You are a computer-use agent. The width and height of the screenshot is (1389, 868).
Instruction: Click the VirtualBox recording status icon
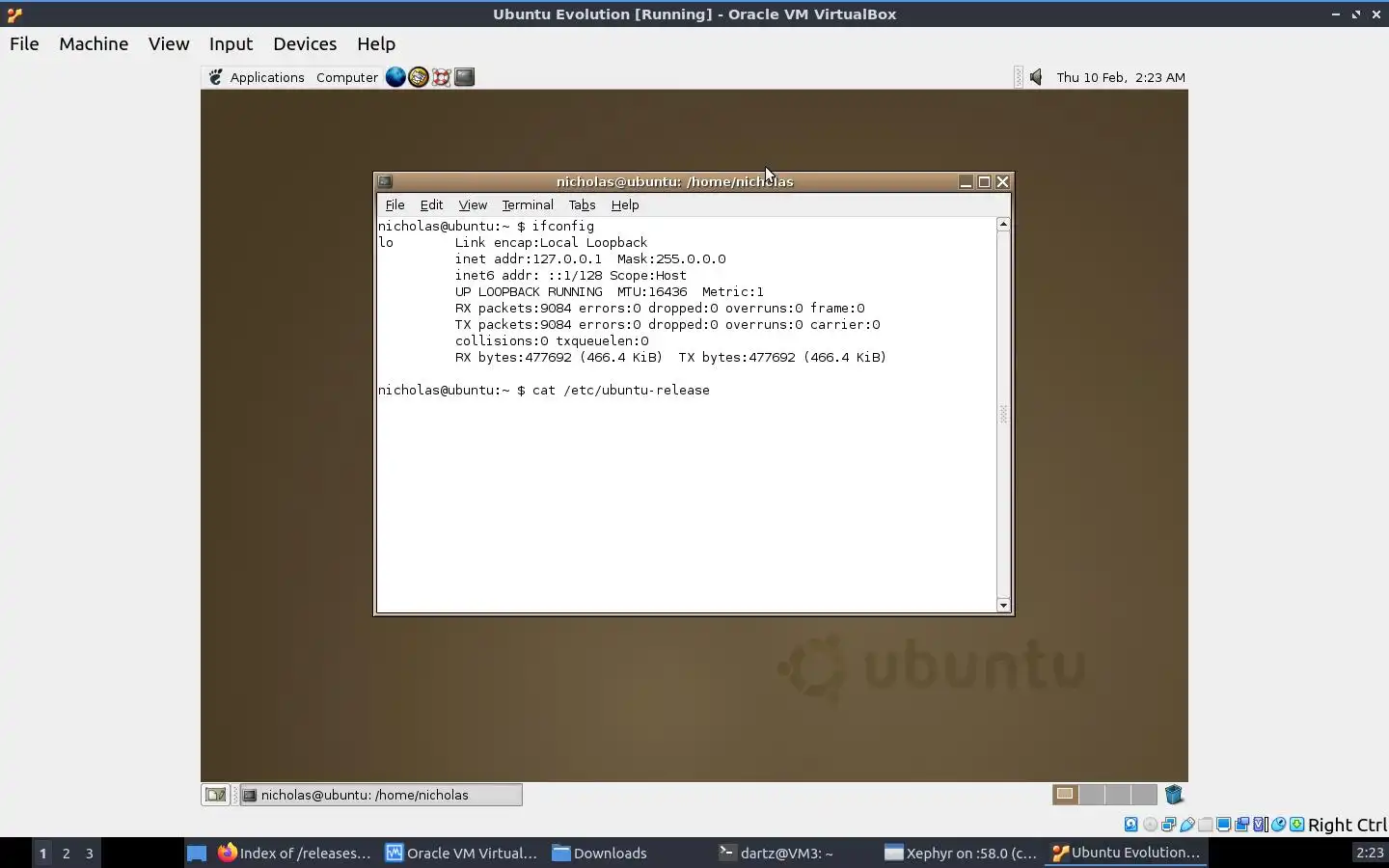coord(1241,825)
